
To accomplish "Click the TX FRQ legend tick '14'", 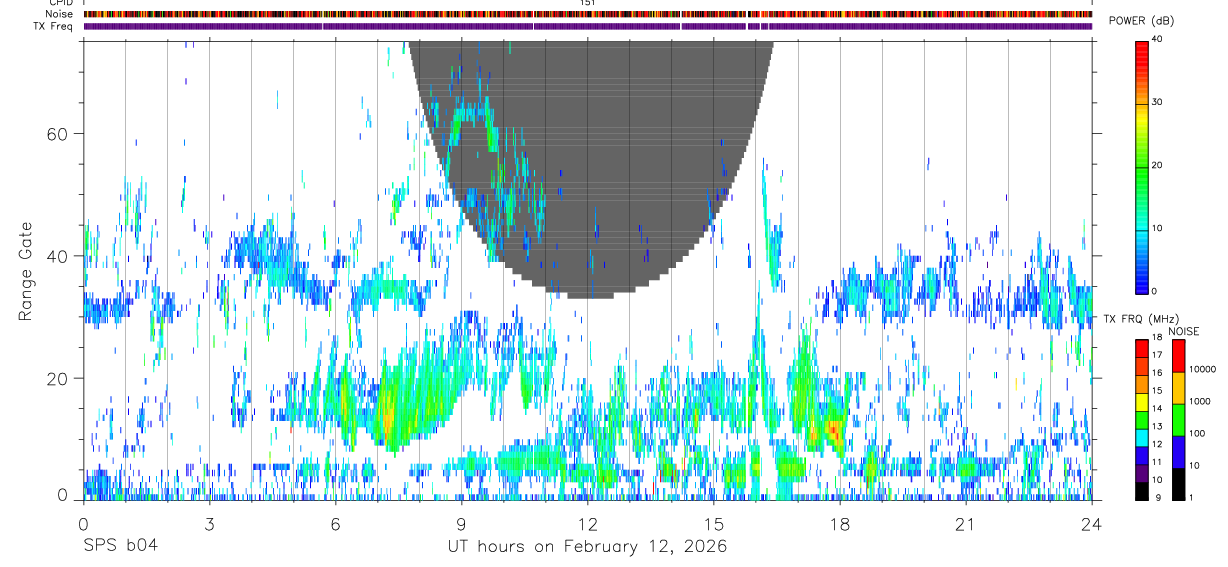I will pos(1158,410).
